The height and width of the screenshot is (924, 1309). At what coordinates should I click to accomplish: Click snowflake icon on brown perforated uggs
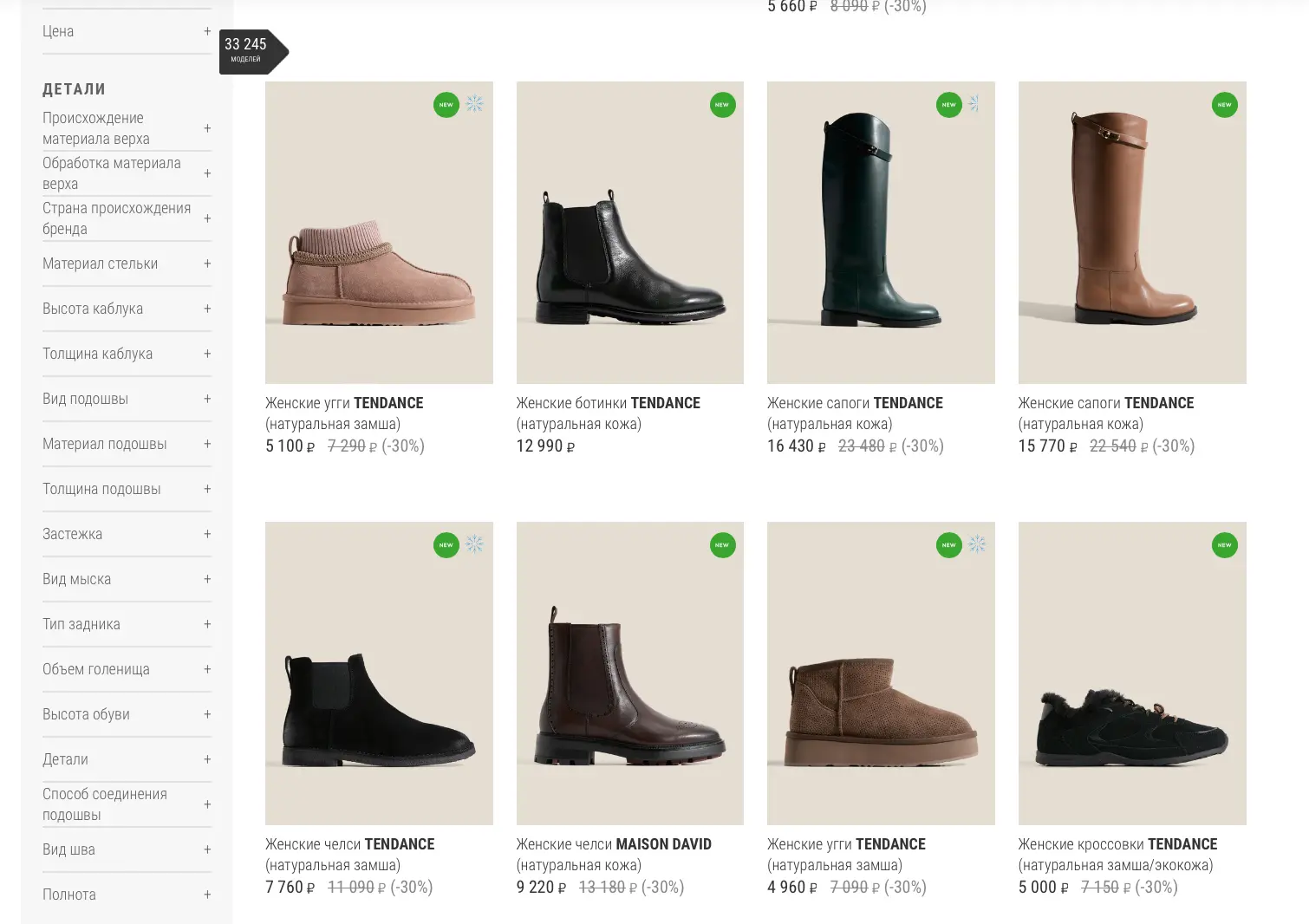coord(977,544)
